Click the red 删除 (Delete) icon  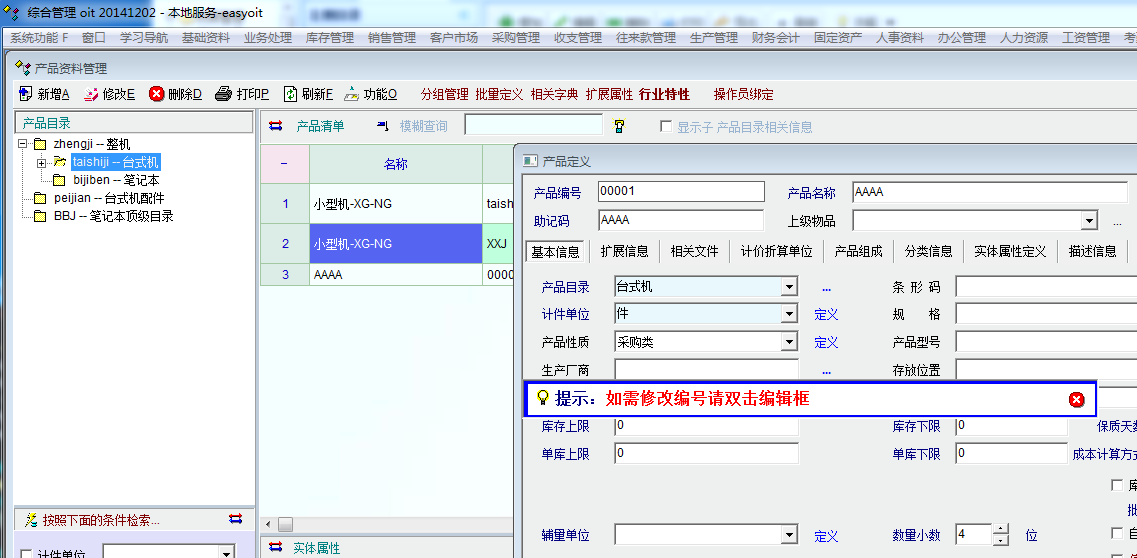(157, 94)
